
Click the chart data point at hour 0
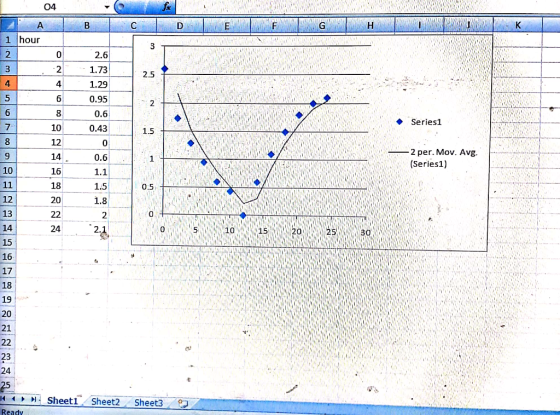(x=164, y=69)
